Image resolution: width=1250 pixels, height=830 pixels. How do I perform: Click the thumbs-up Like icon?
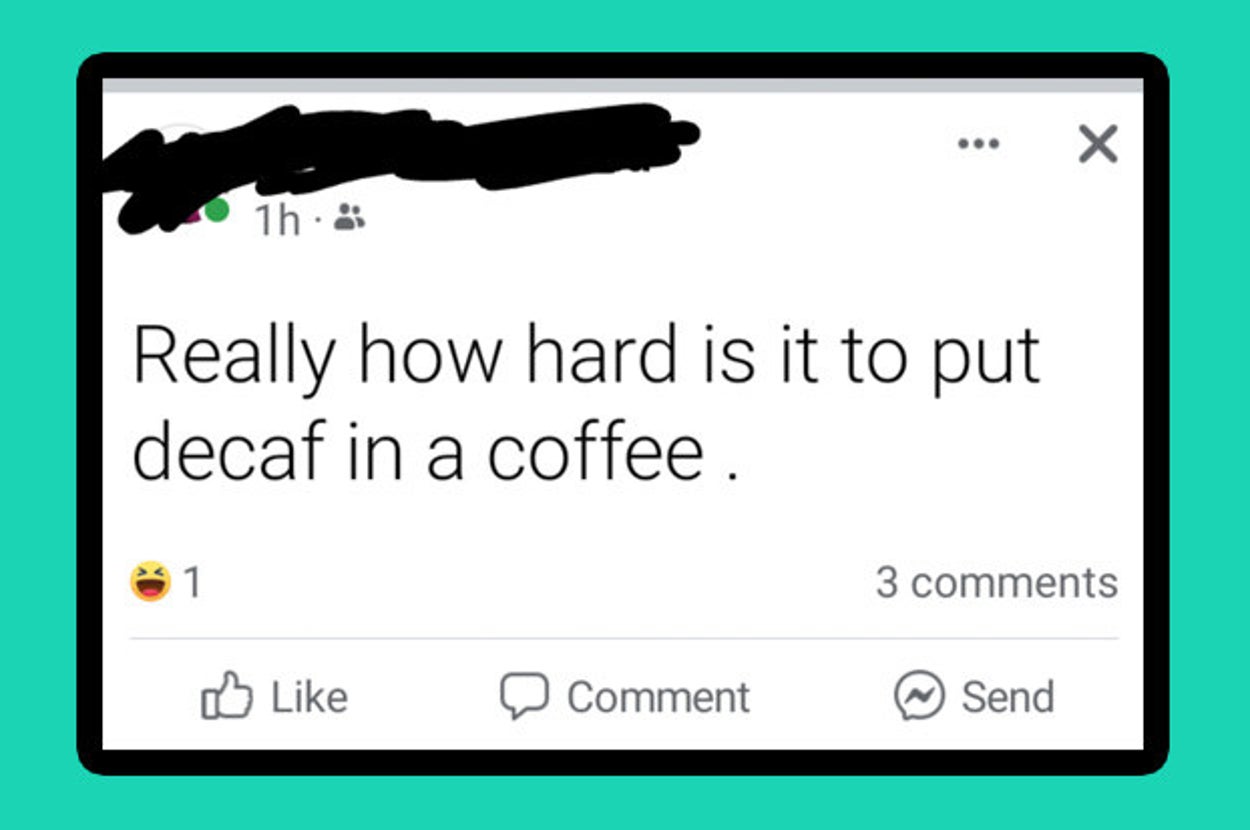point(227,697)
